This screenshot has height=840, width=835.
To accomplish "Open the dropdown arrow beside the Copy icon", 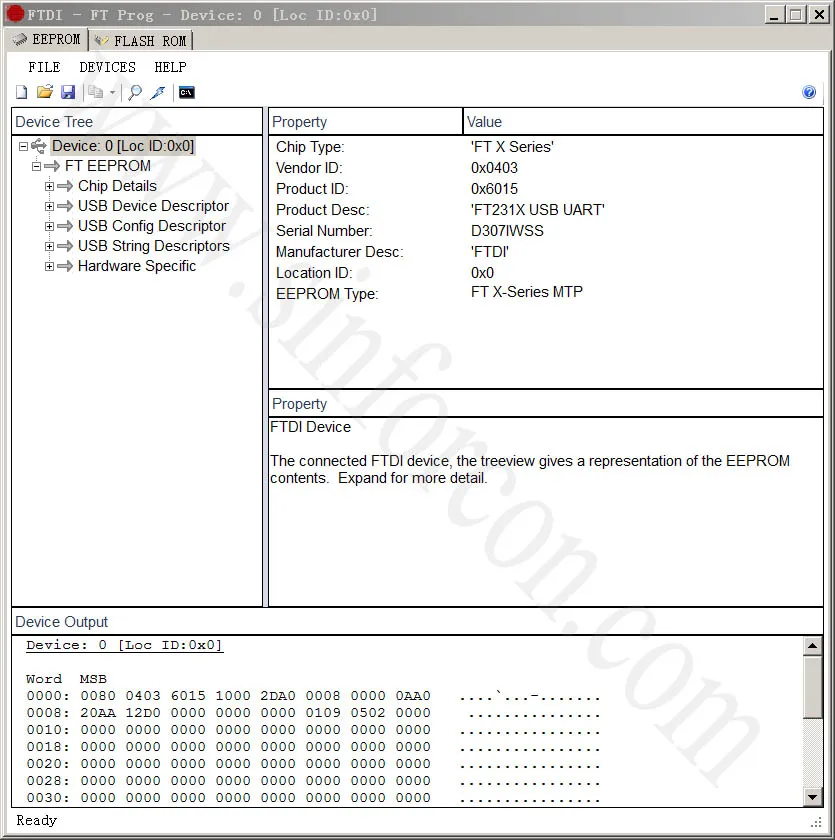I will tap(112, 93).
